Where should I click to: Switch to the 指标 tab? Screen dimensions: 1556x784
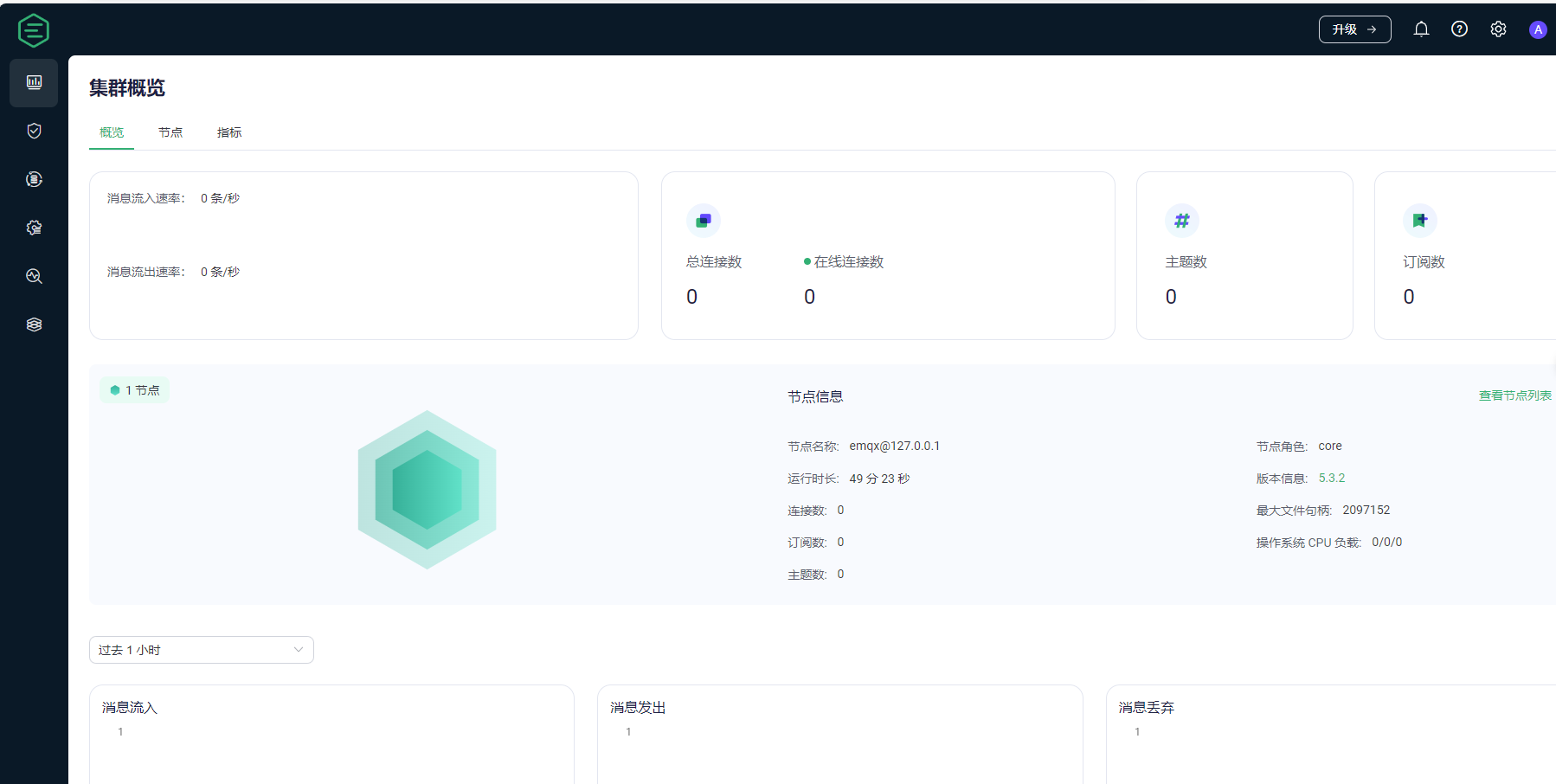(x=229, y=132)
